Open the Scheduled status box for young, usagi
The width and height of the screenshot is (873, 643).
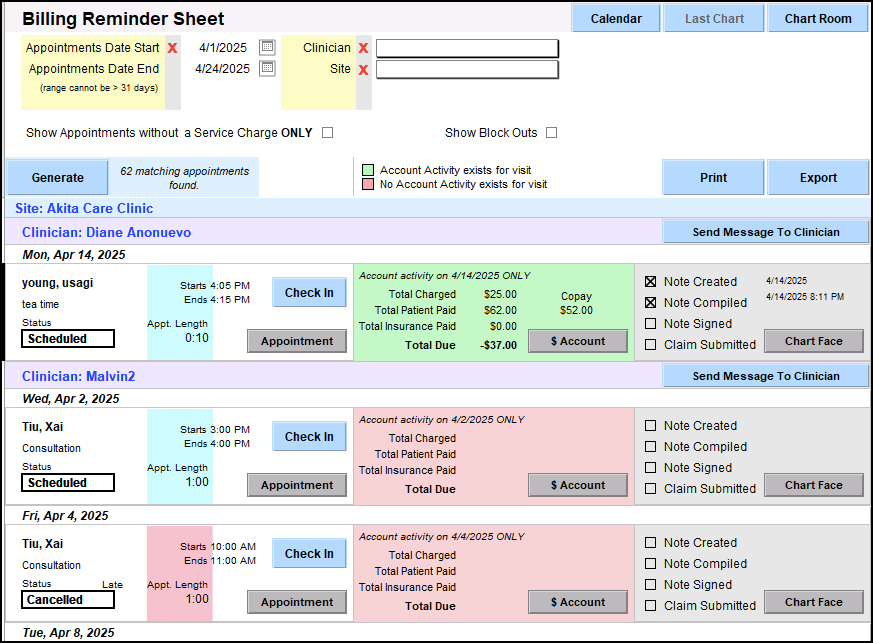(x=68, y=339)
